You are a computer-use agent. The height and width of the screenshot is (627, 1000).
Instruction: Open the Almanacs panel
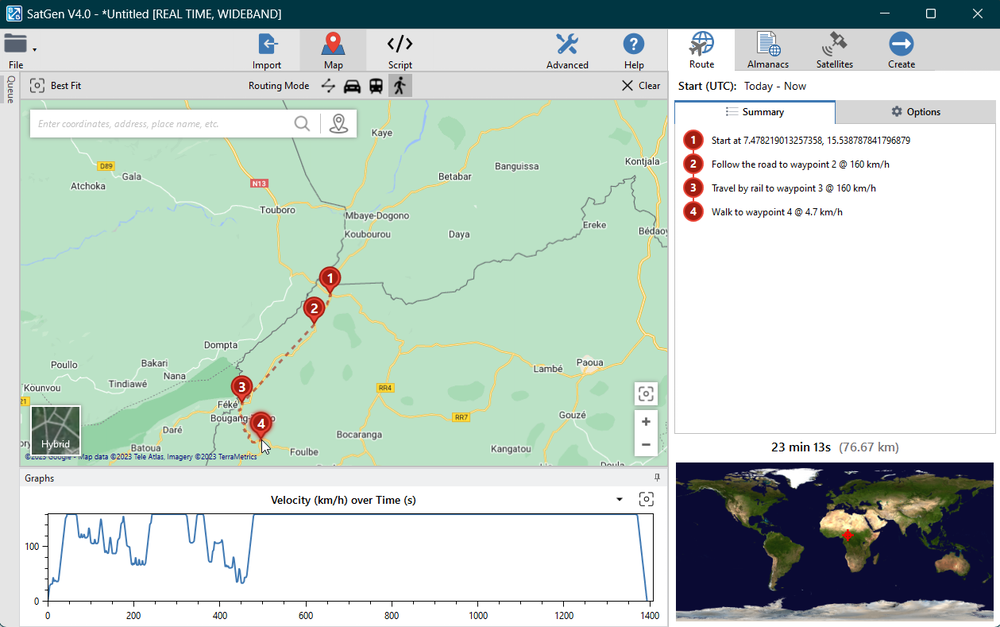(768, 50)
